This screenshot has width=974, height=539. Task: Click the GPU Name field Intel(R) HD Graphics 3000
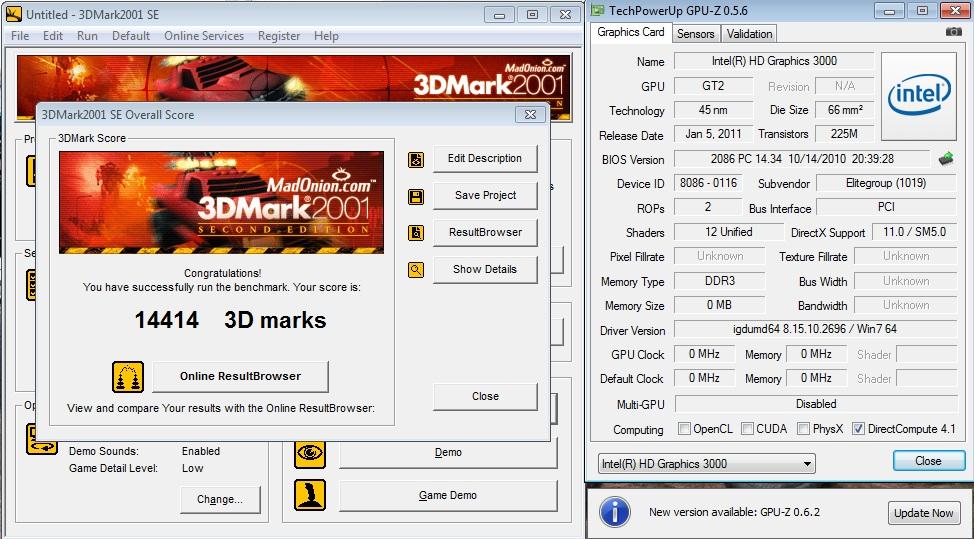(x=774, y=61)
